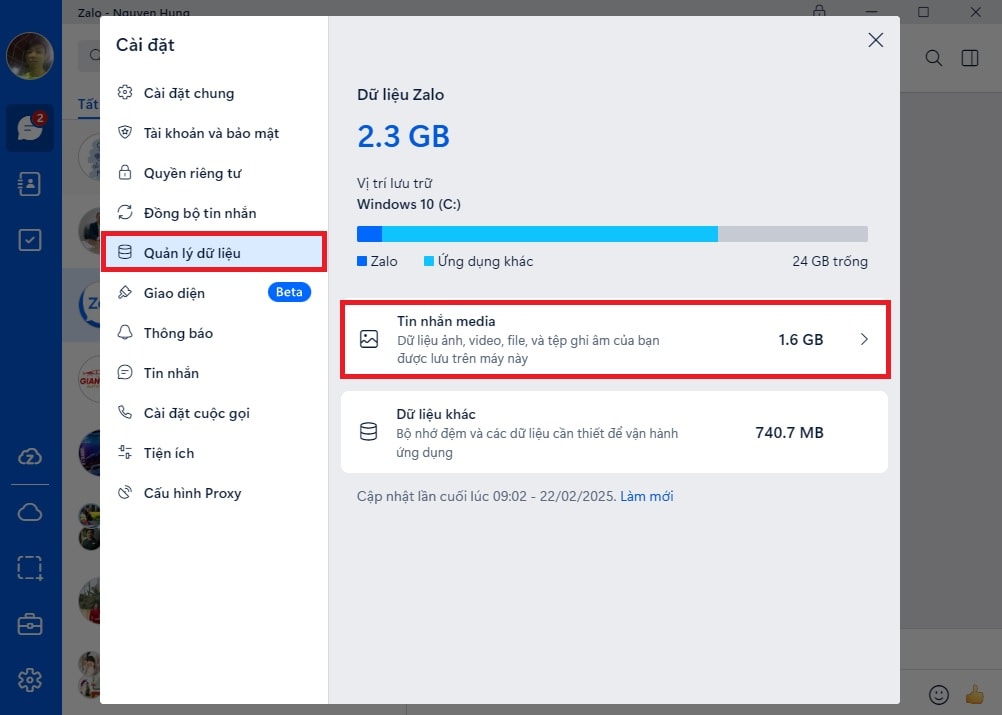
Task: Click the Windows 10 (C:) storage location
Action: coord(409,204)
